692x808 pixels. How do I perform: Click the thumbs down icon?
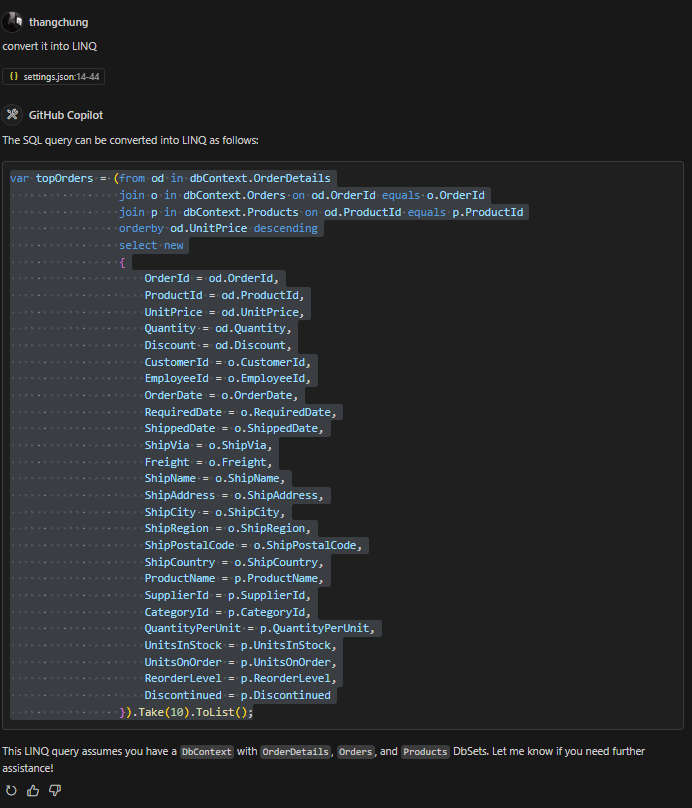click(x=55, y=790)
